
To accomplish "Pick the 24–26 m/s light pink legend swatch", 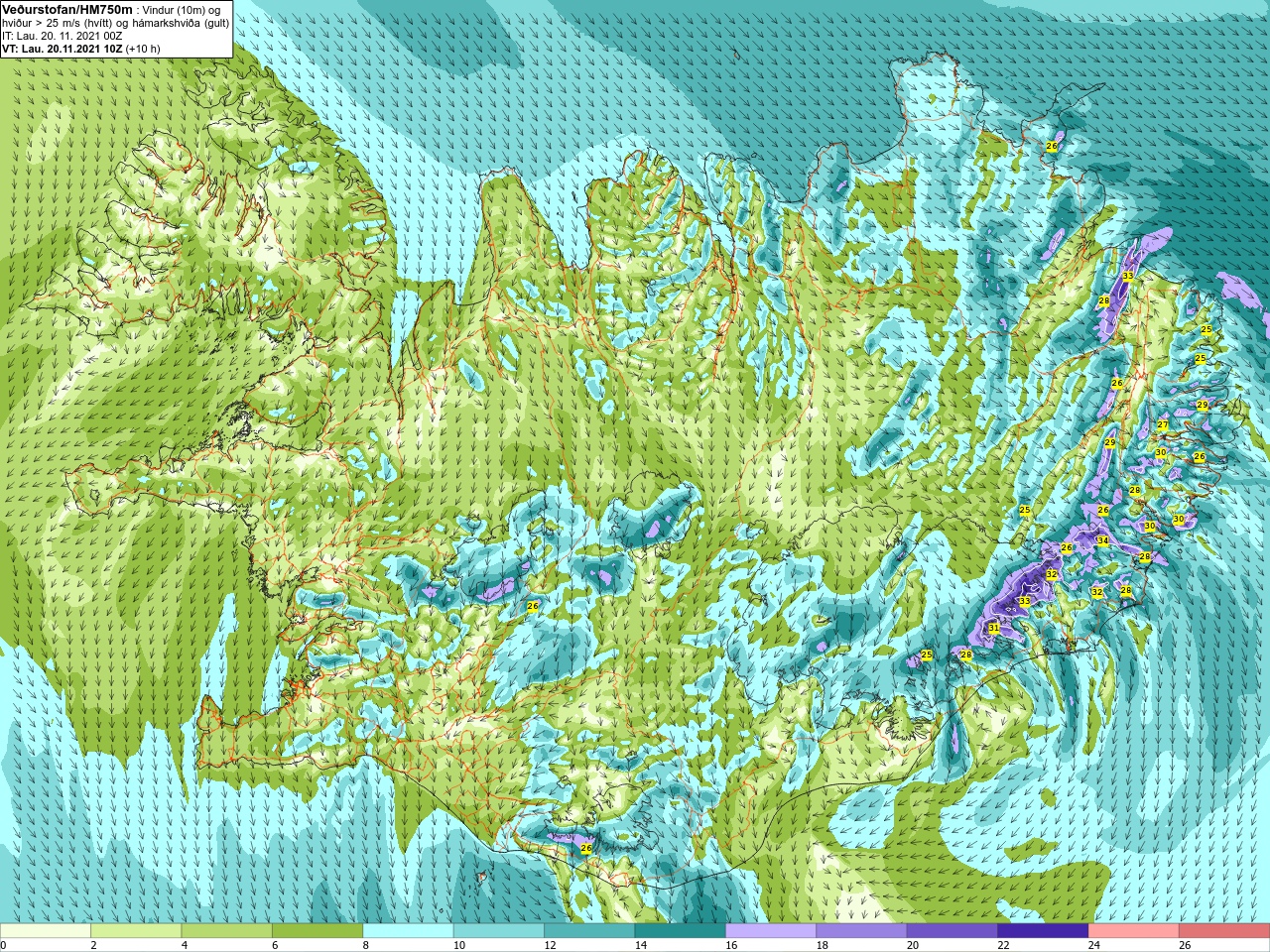I will tap(1134, 931).
